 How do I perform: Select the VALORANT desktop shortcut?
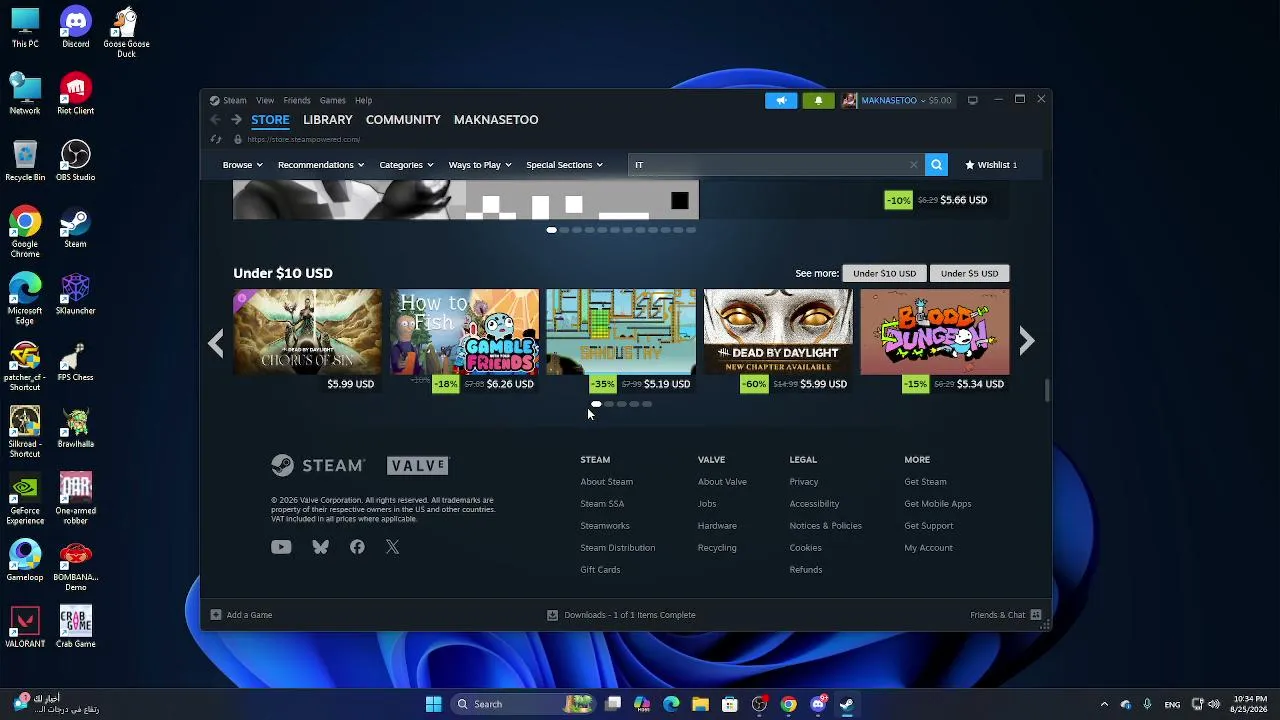pos(25,628)
